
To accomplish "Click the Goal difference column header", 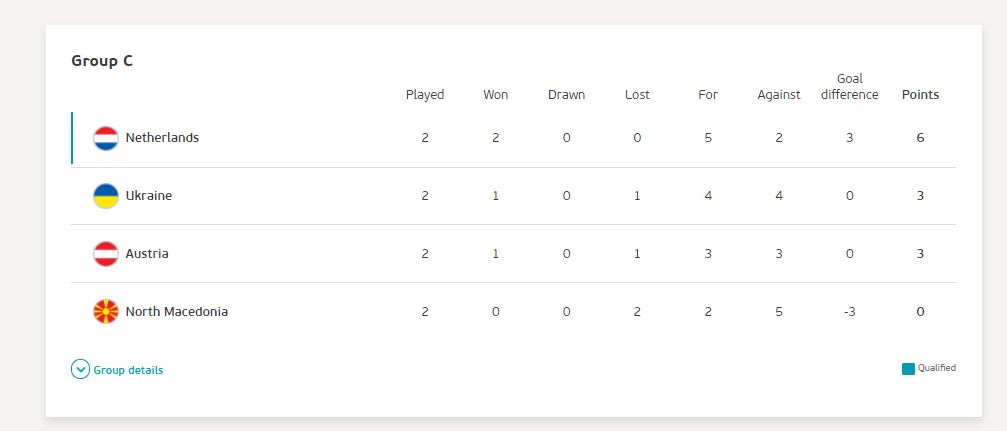I will tap(850, 87).
